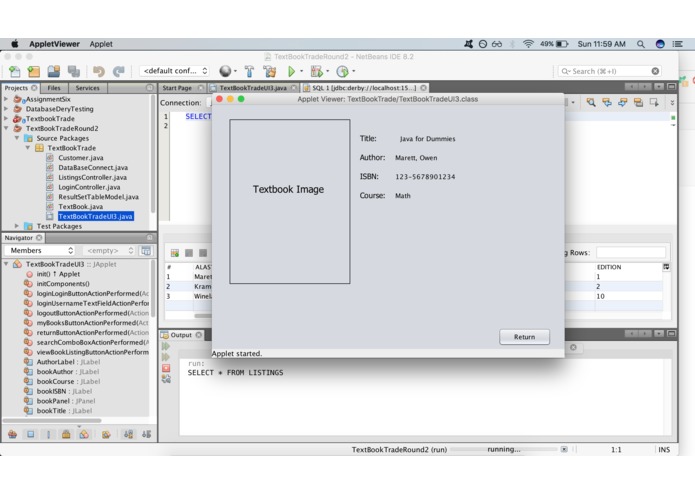
Task: Click the green re-run icon in Output
Action: click(x=166, y=346)
